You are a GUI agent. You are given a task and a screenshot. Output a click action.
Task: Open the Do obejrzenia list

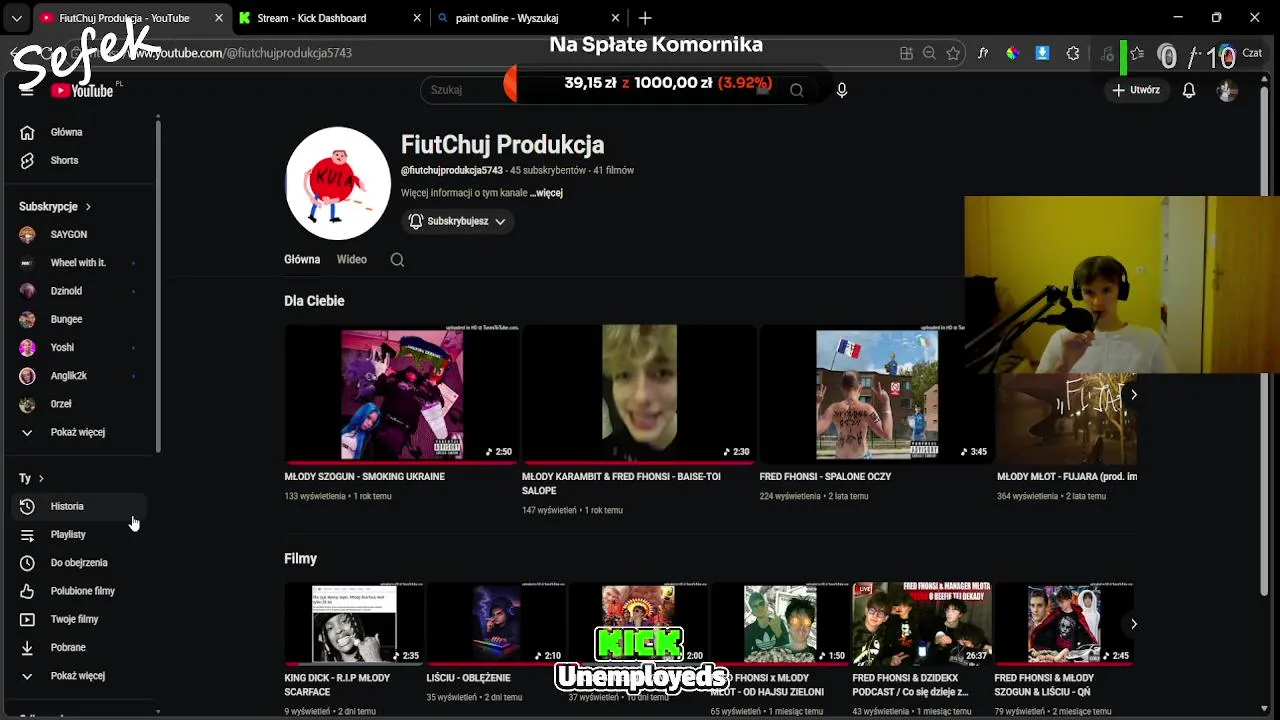click(x=80, y=562)
